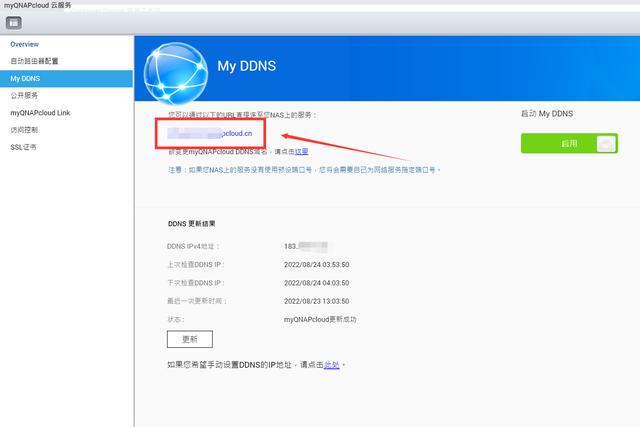Screen dimensions: 640x427
Task: Click the My DDNS globe icon
Action: [x=176, y=73]
